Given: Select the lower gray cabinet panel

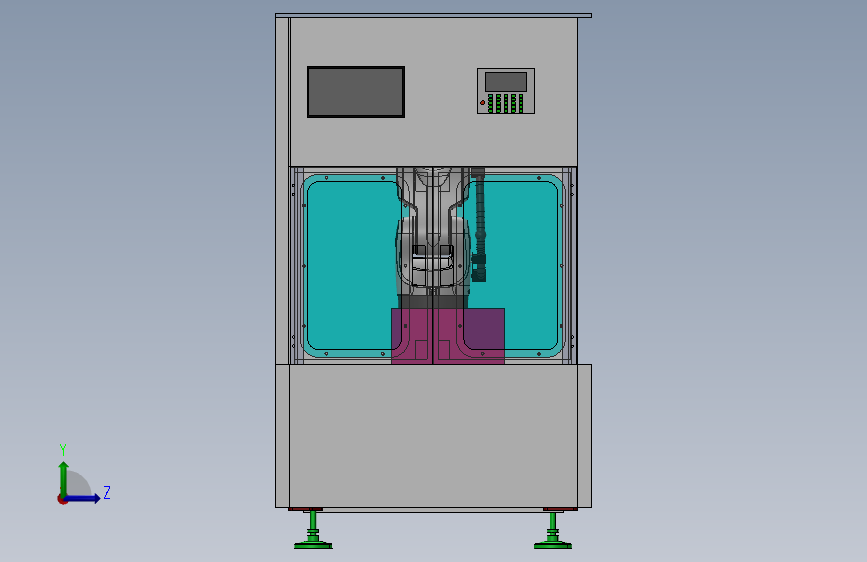Looking at the screenshot, I should (434, 435).
